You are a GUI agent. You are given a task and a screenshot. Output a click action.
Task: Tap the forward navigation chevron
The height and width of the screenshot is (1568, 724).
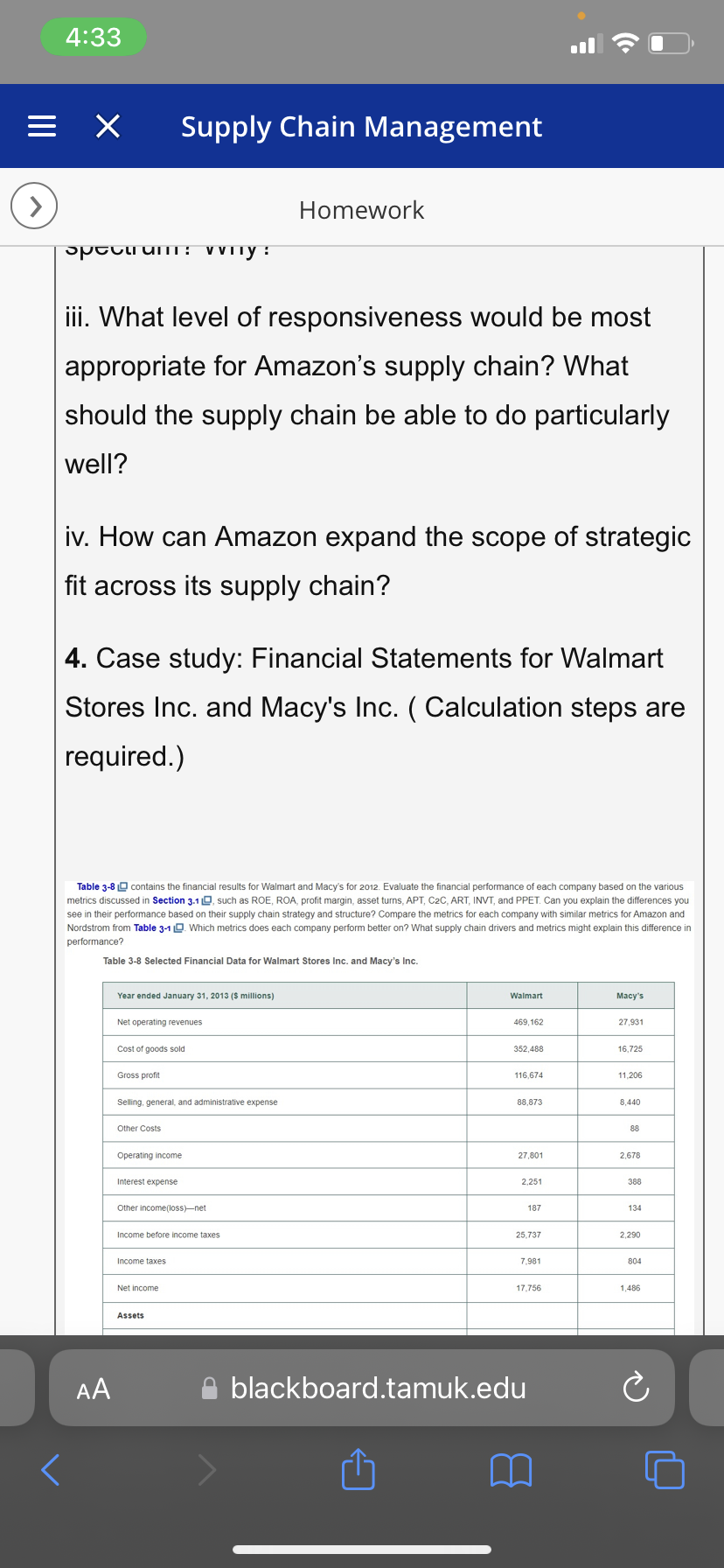[206, 1471]
